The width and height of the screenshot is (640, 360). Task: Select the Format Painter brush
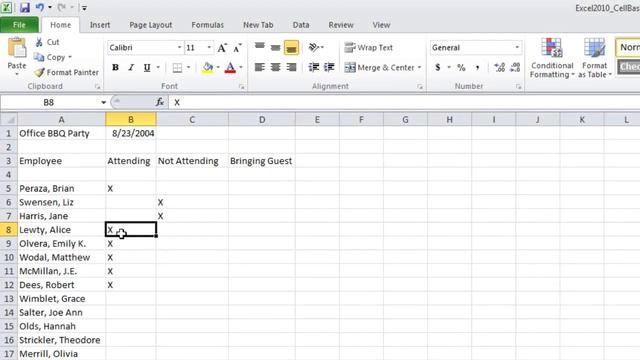pyautogui.click(x=39, y=72)
